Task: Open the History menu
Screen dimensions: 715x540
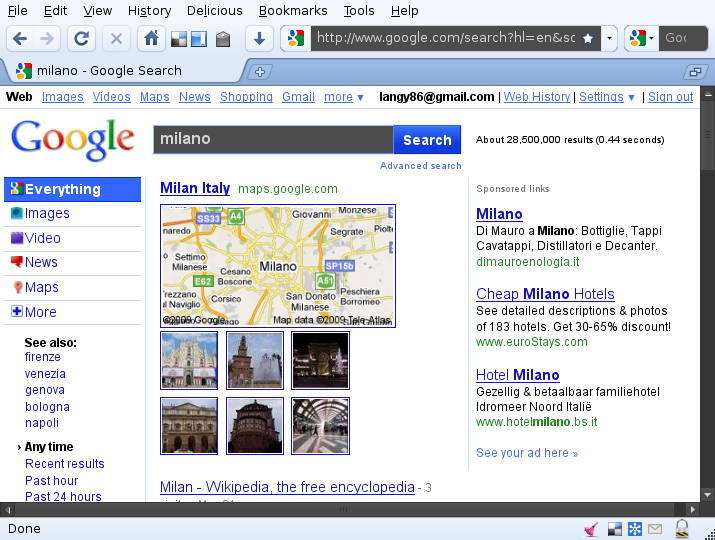Action: 150,10
